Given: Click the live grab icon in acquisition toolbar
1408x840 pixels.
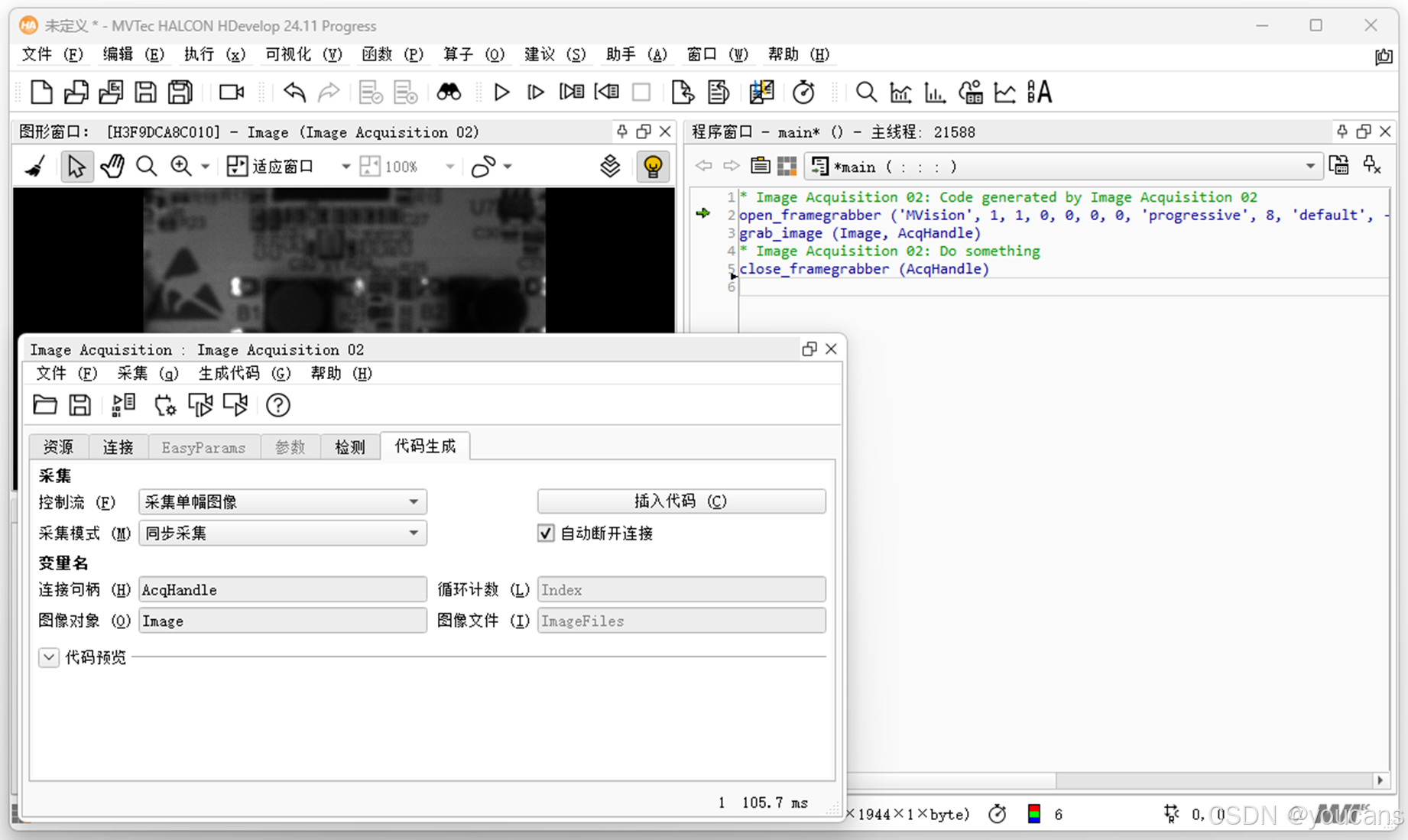Looking at the screenshot, I should (235, 405).
